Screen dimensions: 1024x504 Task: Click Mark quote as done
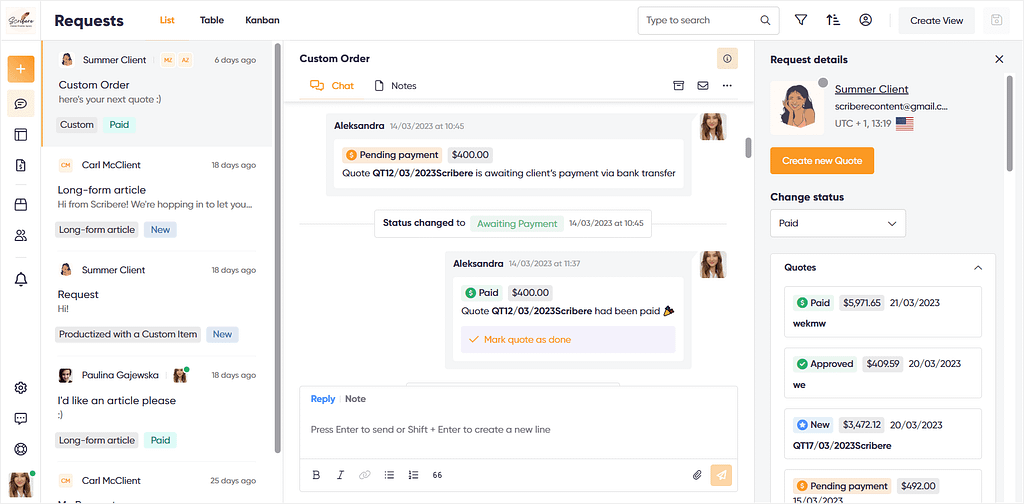pyautogui.click(x=568, y=339)
